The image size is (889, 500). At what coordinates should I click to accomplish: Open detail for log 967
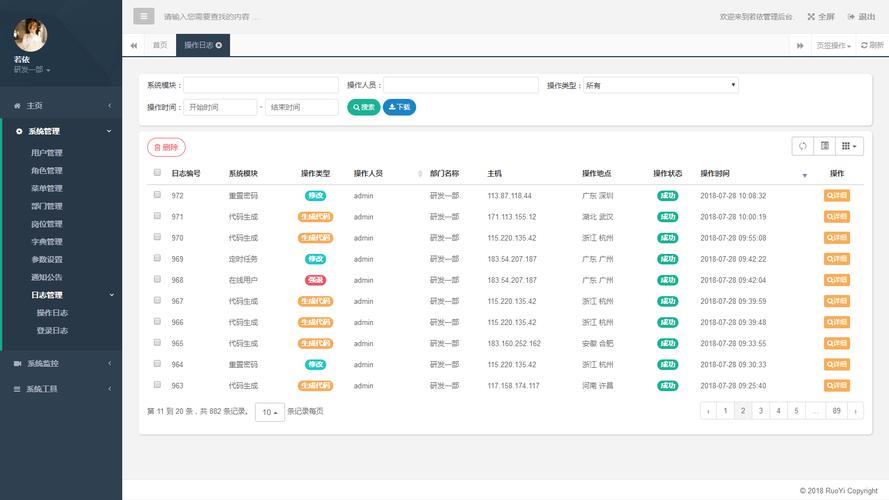point(836,301)
